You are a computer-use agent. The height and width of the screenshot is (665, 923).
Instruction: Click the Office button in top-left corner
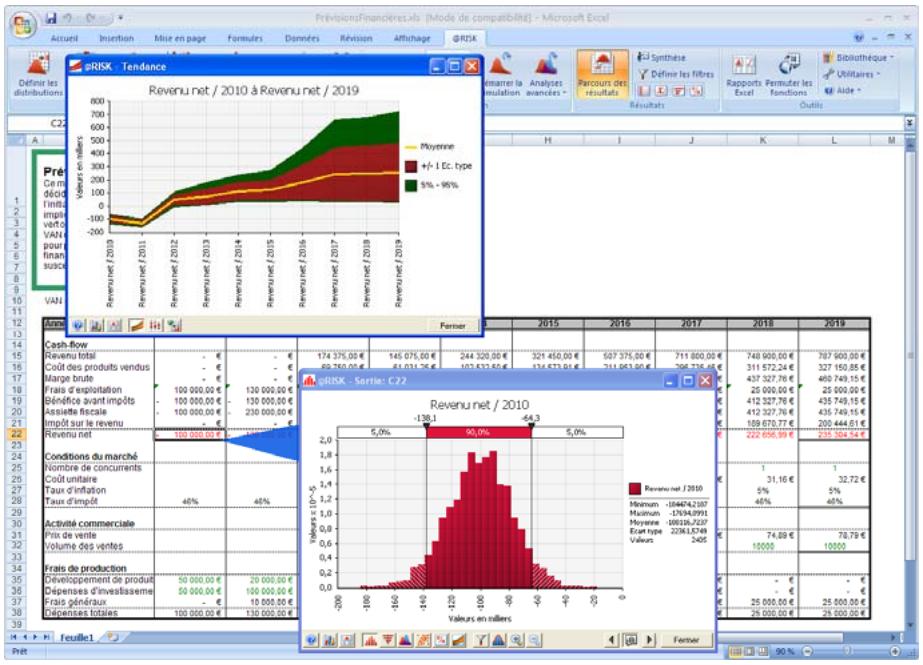pyautogui.click(x=20, y=24)
